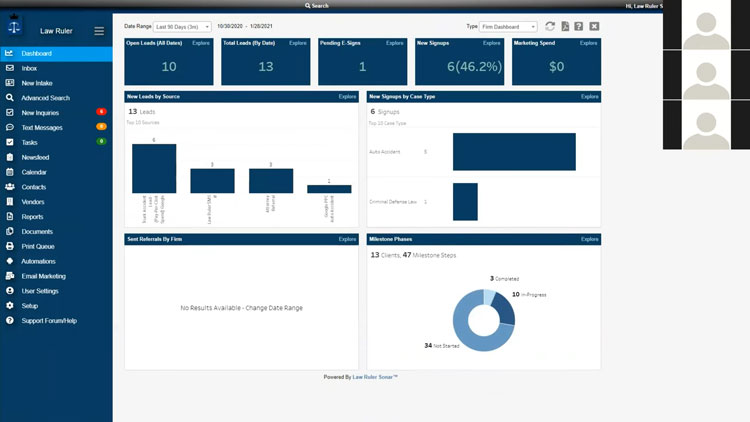This screenshot has height=422, width=750.
Task: Explore the Open Leads tile
Action: pyautogui.click(x=201, y=43)
